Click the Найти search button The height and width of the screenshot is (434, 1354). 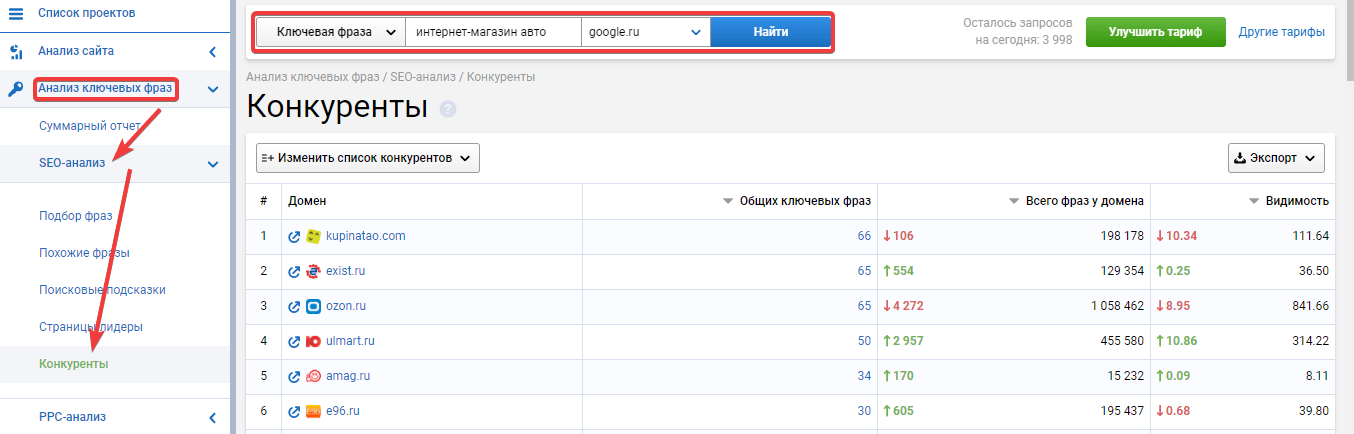tap(770, 32)
